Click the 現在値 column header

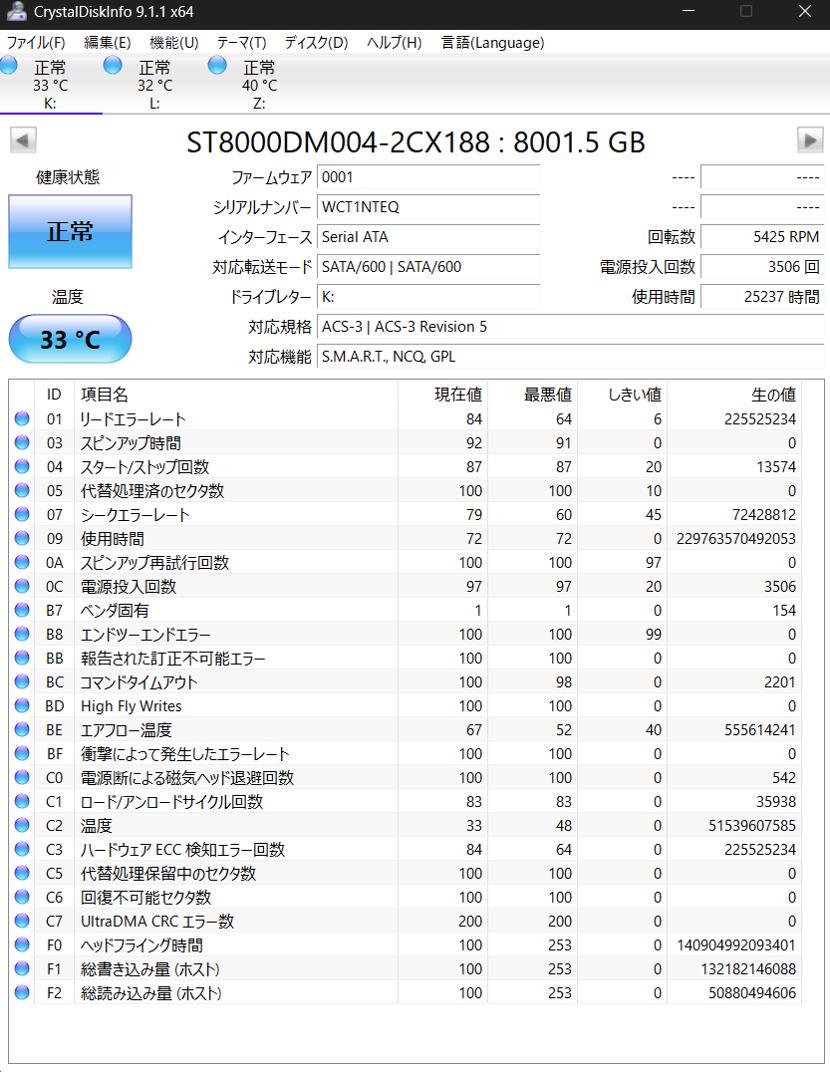[442, 394]
